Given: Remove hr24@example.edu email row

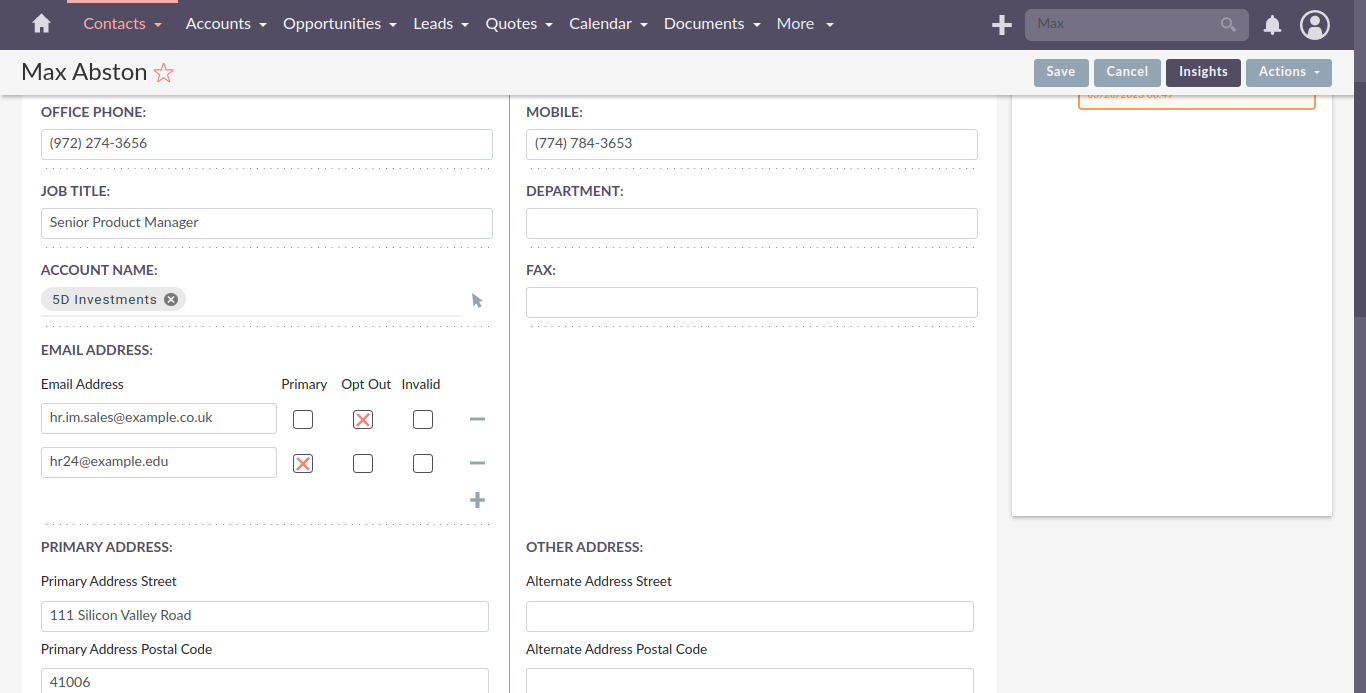Looking at the screenshot, I should [477, 463].
